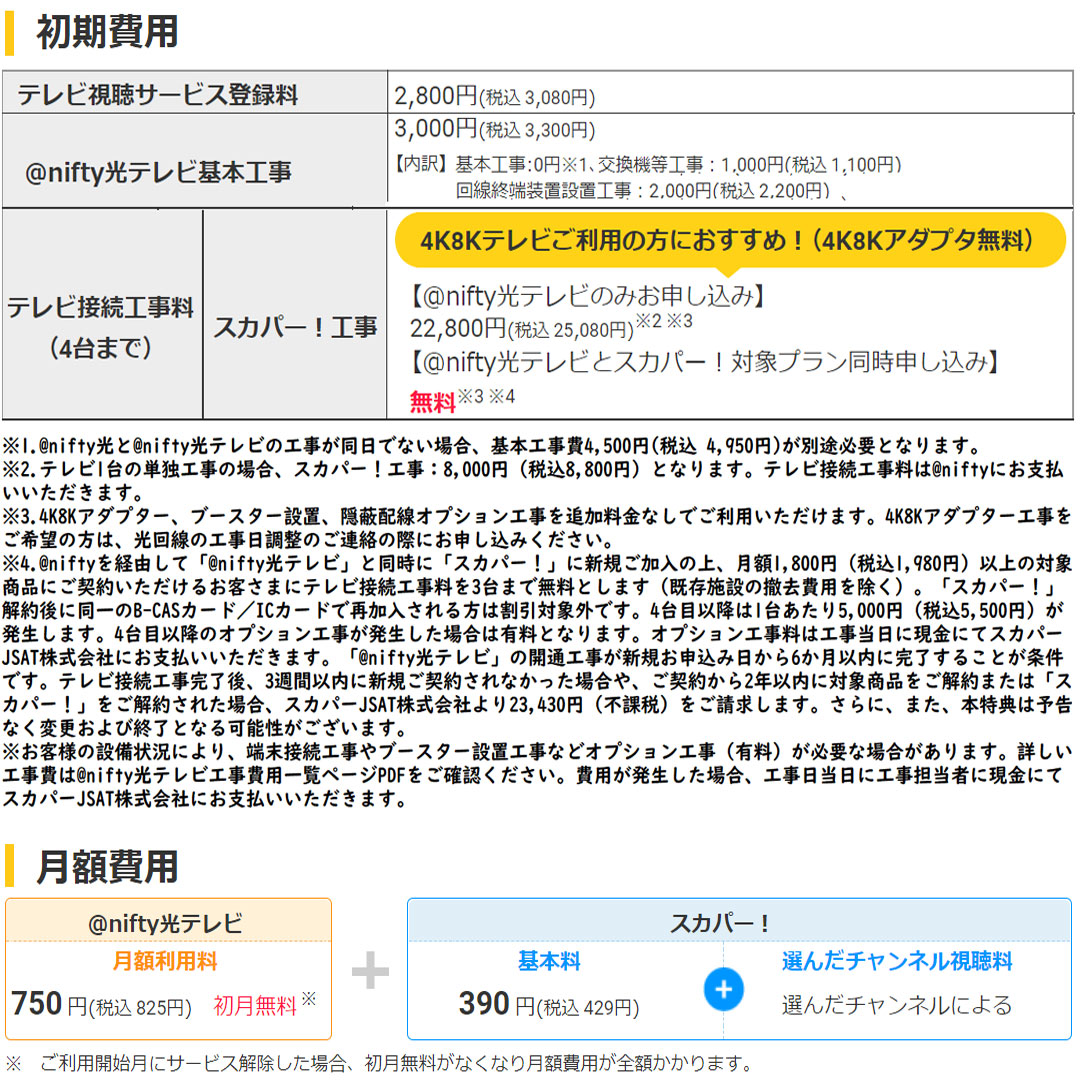This screenshot has width=1080, height=1080.
Task: Click the price 2,800円(税込 3,080円)
Action: [x=495, y=96]
